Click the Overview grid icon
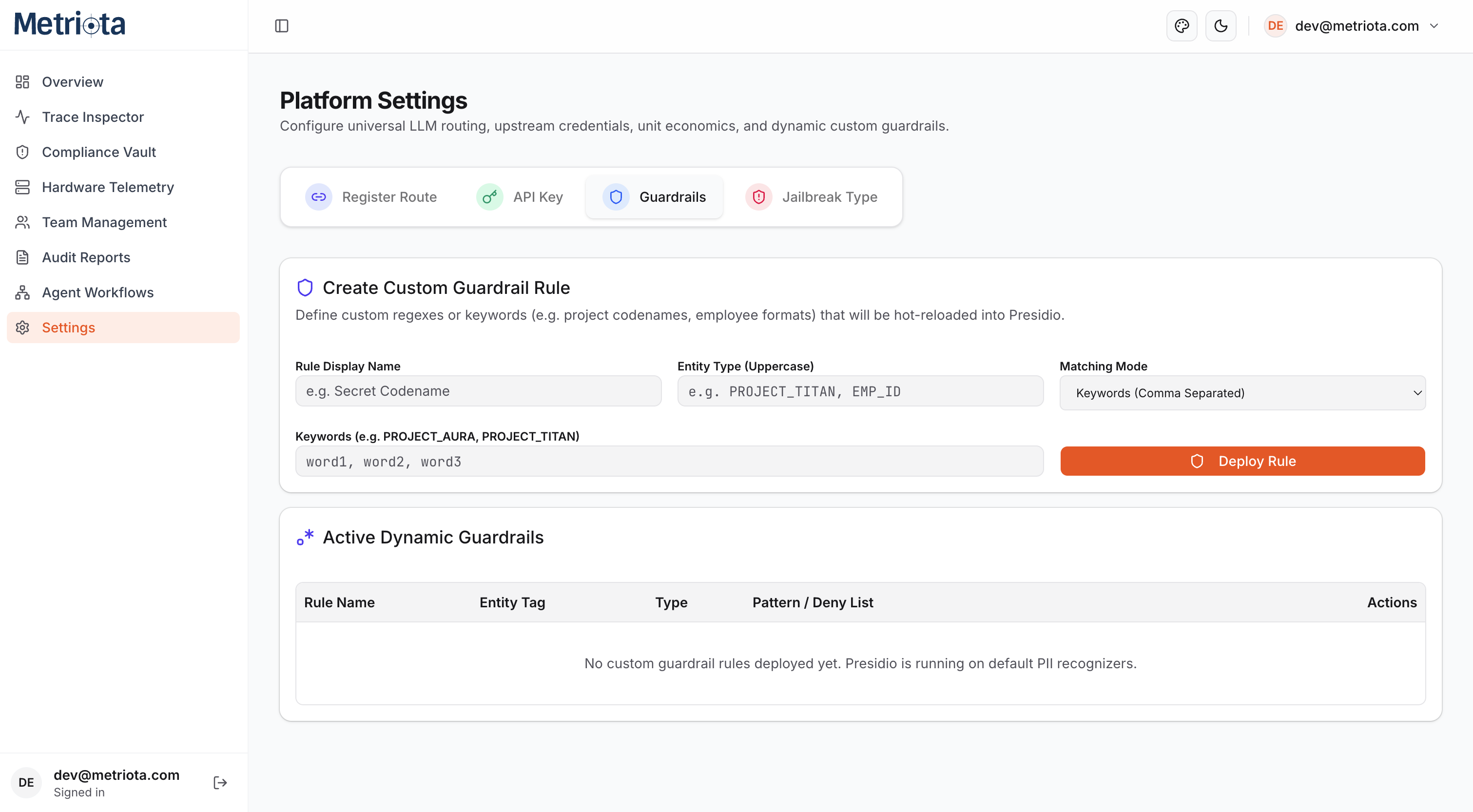Viewport: 1473px width, 812px height. (x=22, y=82)
